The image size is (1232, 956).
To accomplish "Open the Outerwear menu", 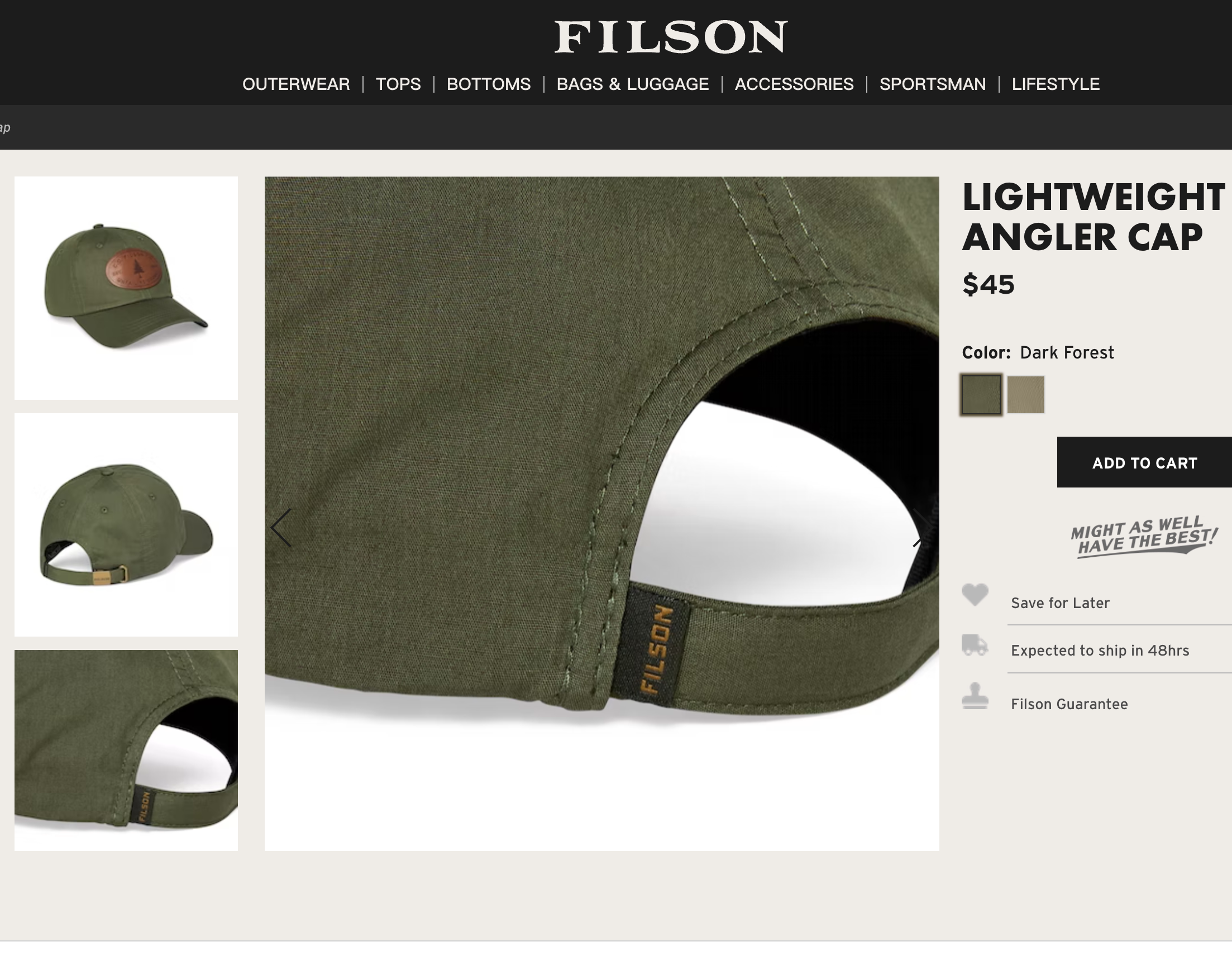I will 296,84.
